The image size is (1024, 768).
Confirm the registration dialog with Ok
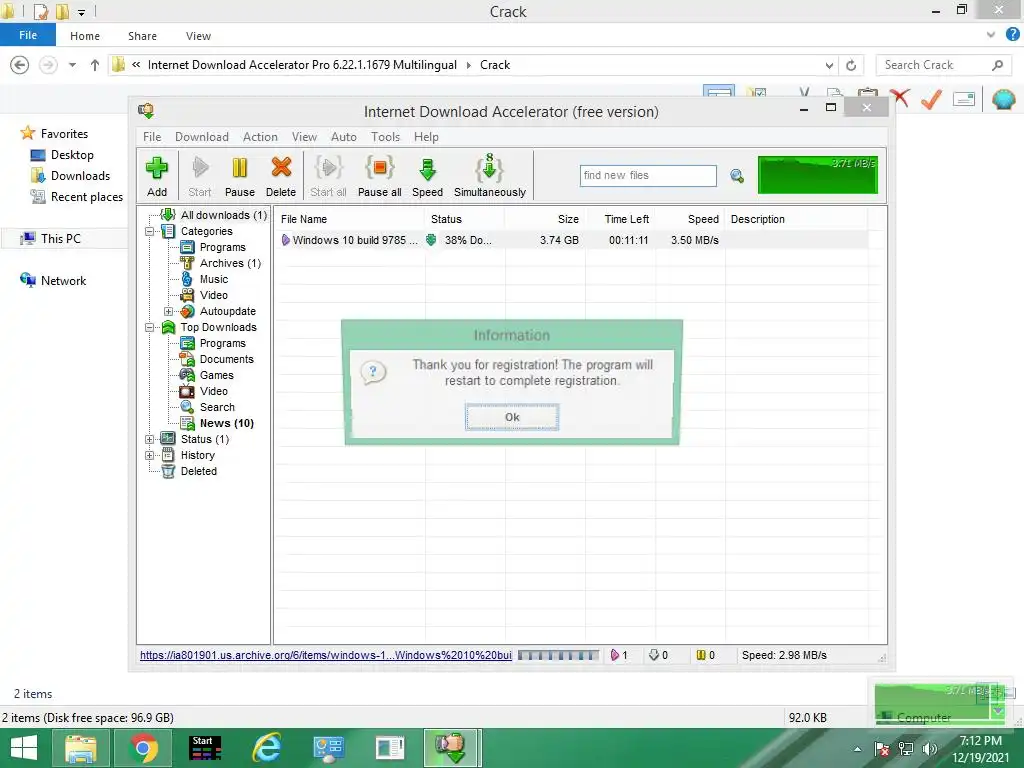(512, 417)
